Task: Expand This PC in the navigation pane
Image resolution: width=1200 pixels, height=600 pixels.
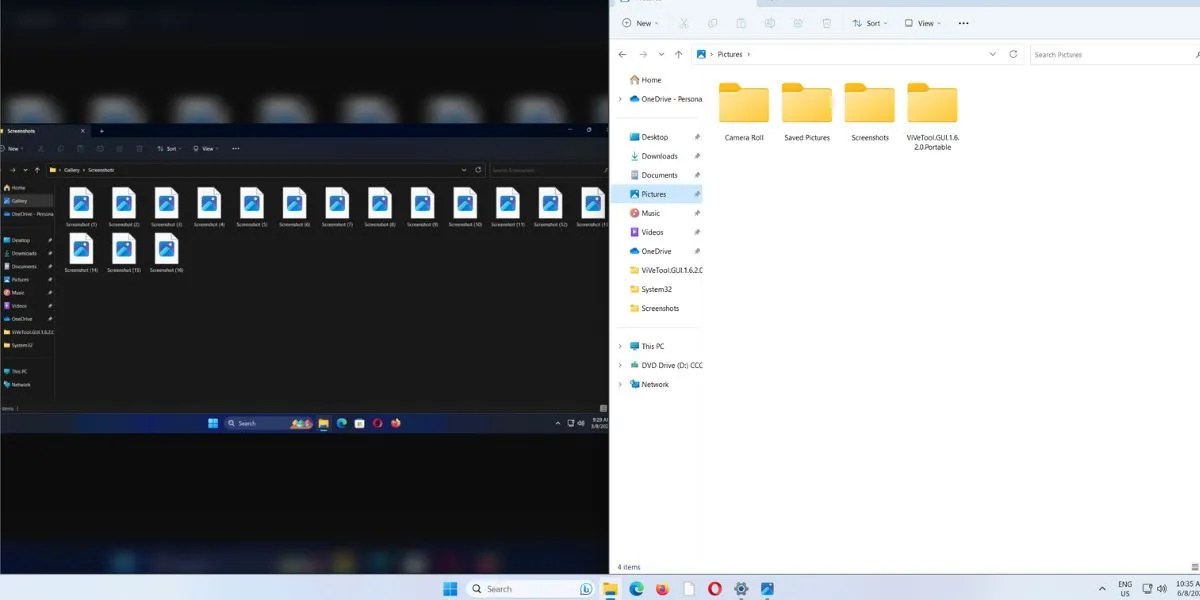Action: [620, 346]
